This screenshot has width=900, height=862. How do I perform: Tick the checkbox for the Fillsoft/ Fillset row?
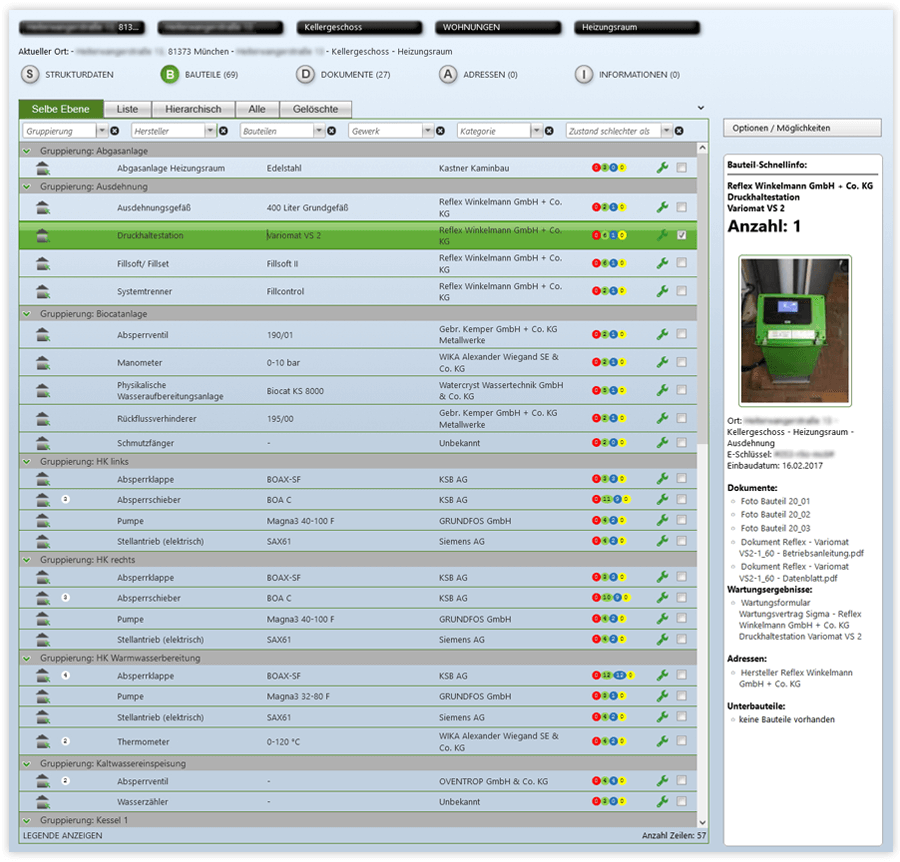coord(681,263)
